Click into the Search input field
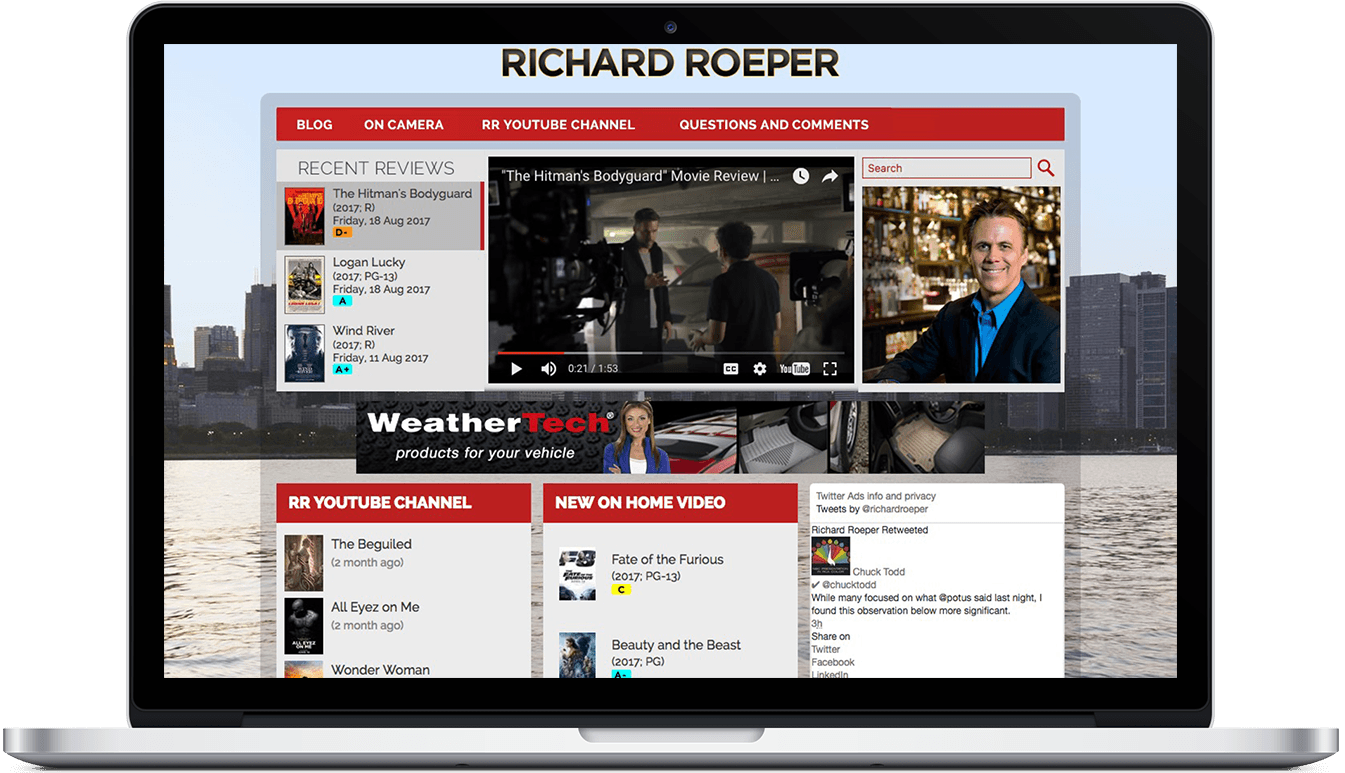This screenshot has width=1345, height=773. coord(946,168)
